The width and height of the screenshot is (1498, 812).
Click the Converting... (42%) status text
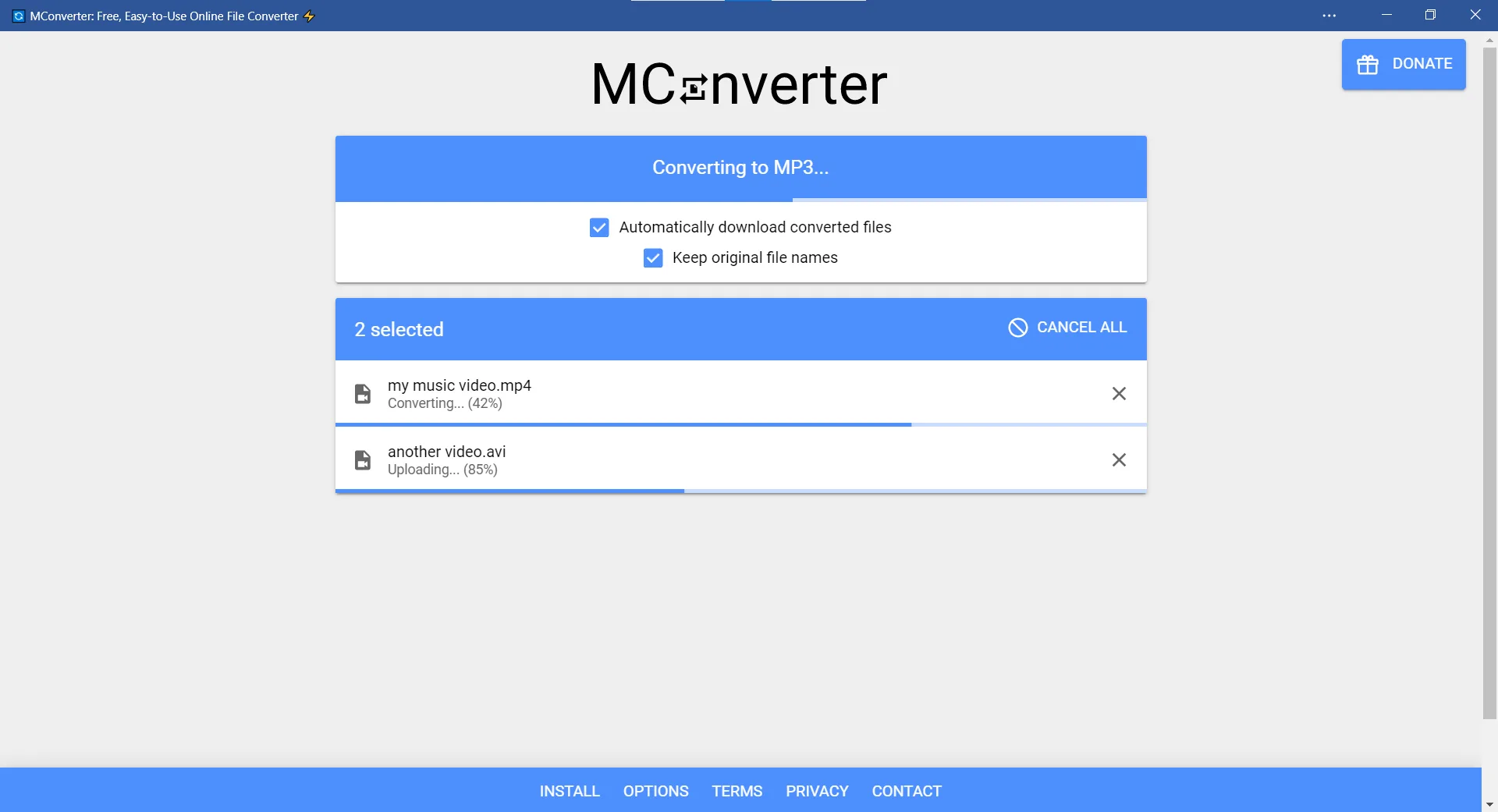pos(445,403)
